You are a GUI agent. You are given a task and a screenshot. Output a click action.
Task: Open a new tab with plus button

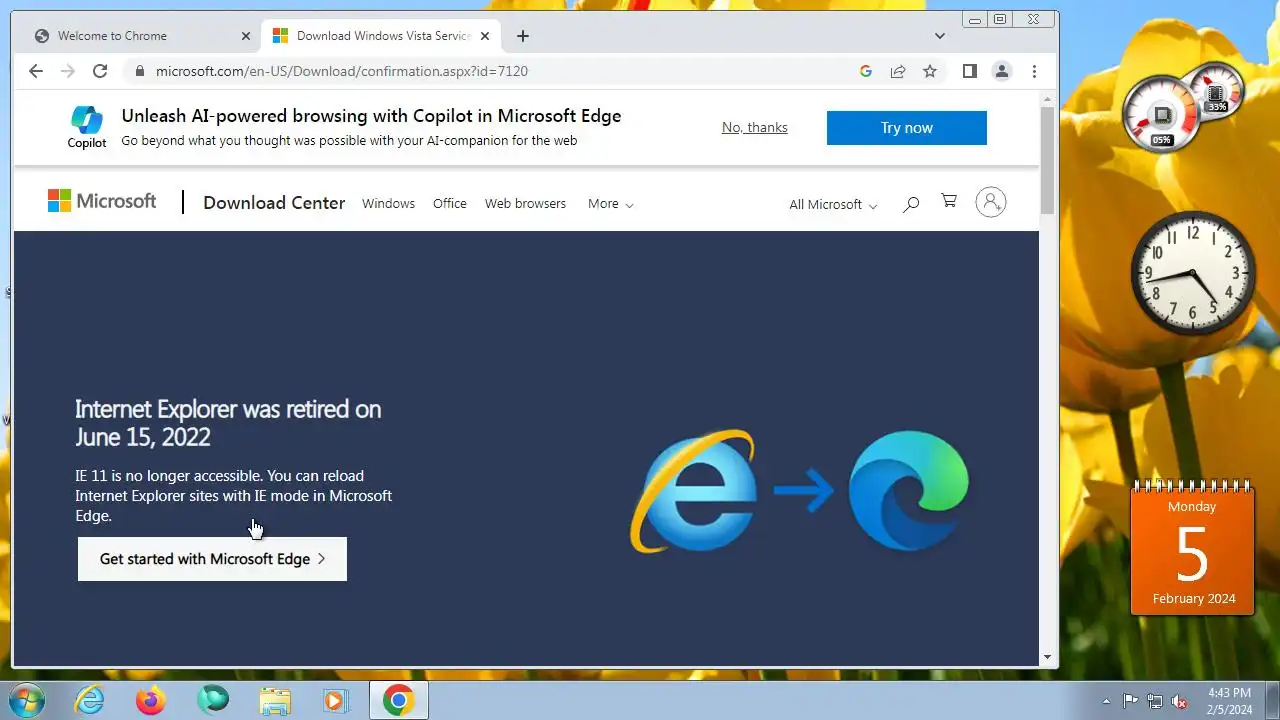(522, 36)
